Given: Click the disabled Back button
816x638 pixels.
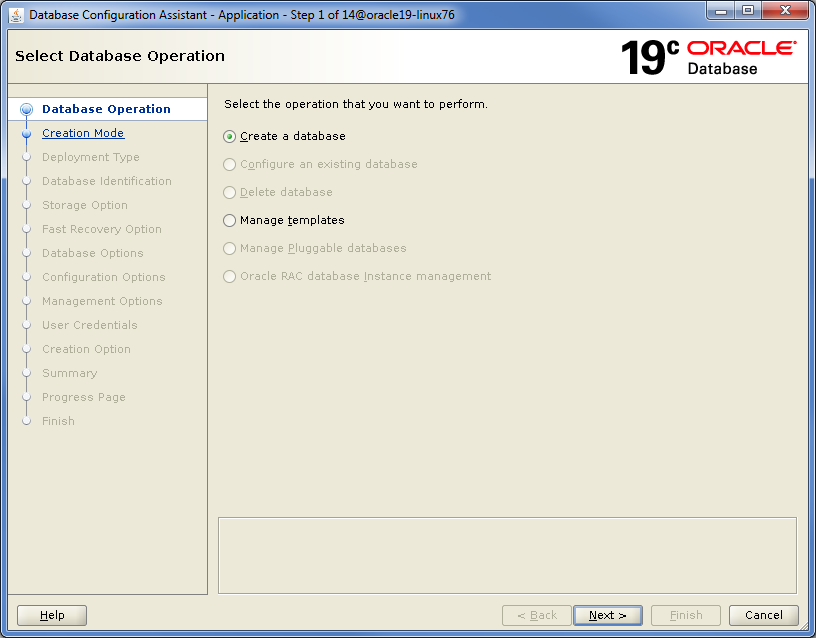Looking at the screenshot, I should tap(537, 615).
